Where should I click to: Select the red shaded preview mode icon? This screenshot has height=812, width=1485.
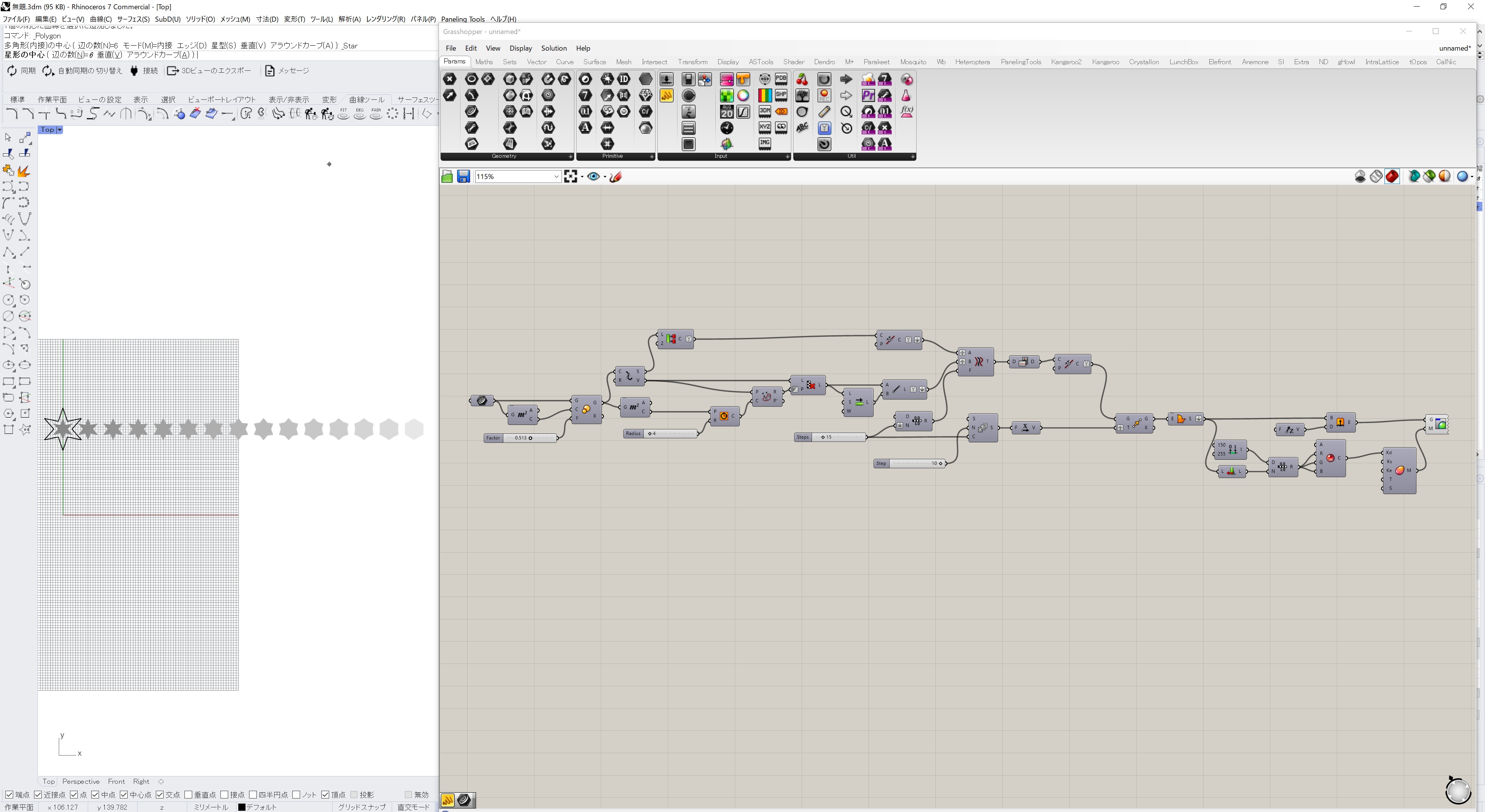coord(1392,176)
